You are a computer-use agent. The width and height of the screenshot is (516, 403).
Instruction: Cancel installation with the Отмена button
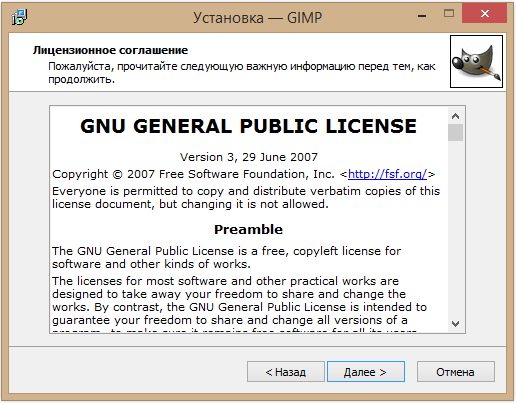456,372
